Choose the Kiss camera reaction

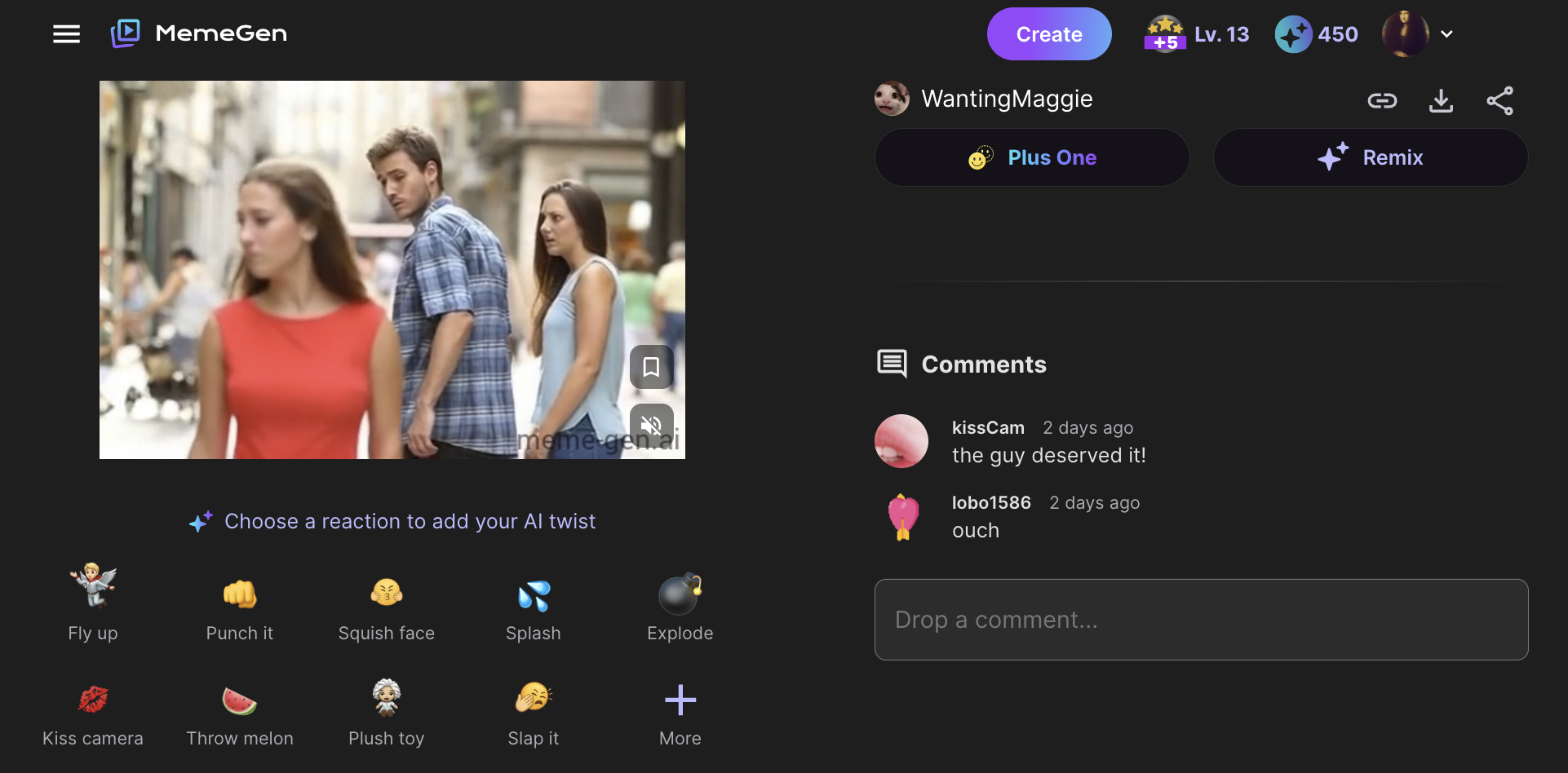(x=92, y=713)
